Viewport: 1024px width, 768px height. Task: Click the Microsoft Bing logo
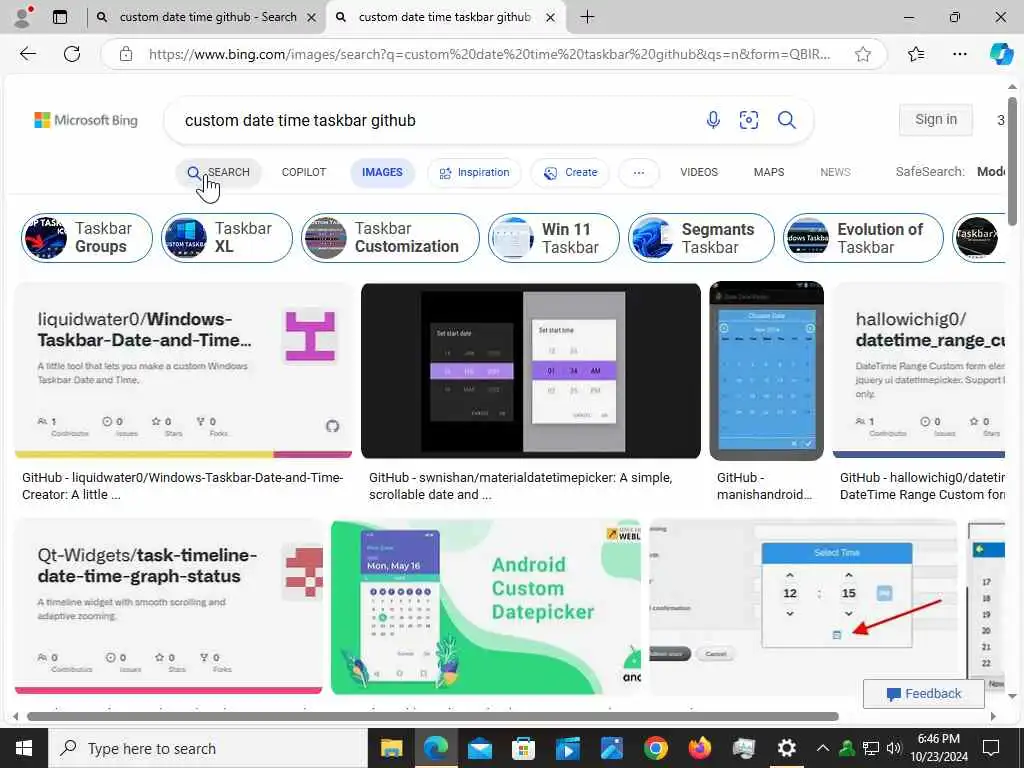click(x=86, y=120)
